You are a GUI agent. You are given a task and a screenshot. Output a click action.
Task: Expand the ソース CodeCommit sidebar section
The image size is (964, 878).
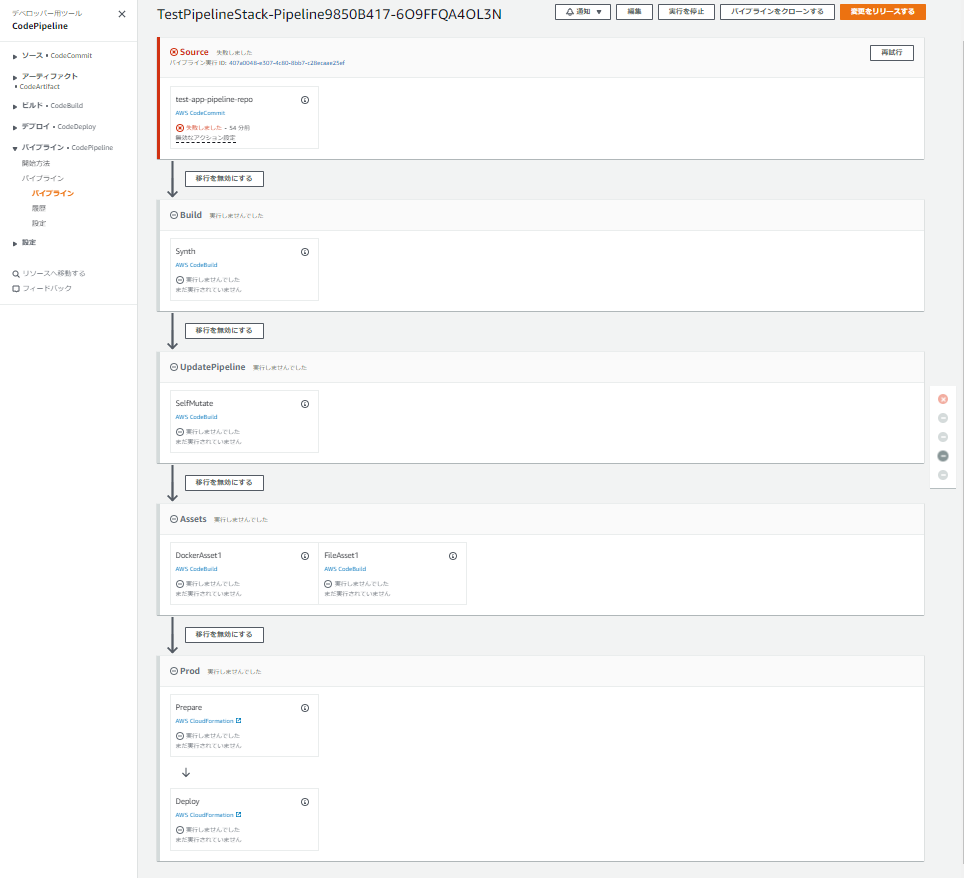[15, 57]
